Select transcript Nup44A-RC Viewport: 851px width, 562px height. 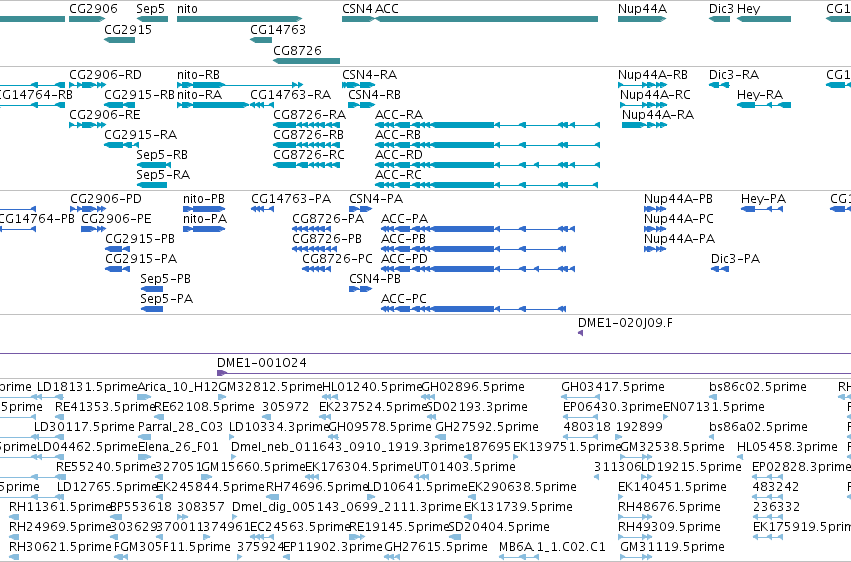tap(655, 94)
